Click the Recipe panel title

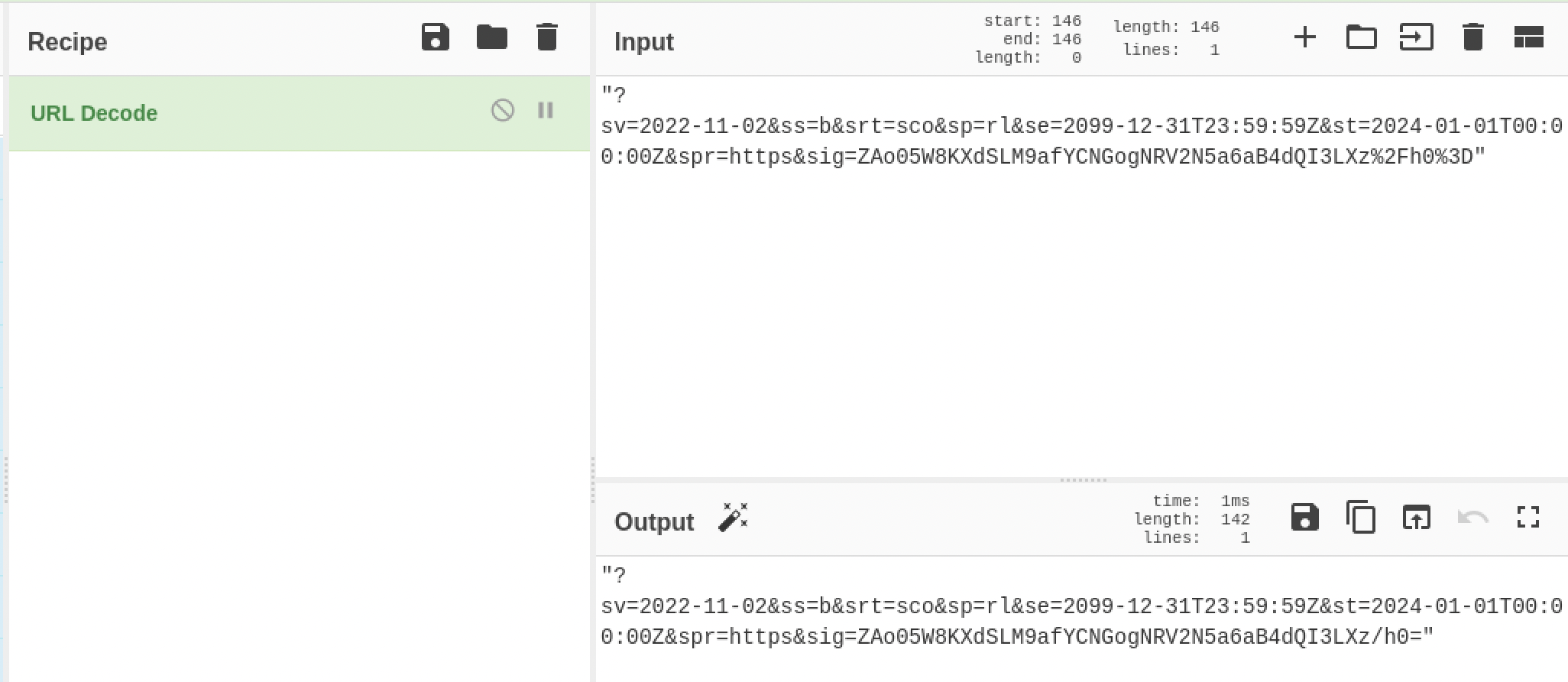coord(67,41)
